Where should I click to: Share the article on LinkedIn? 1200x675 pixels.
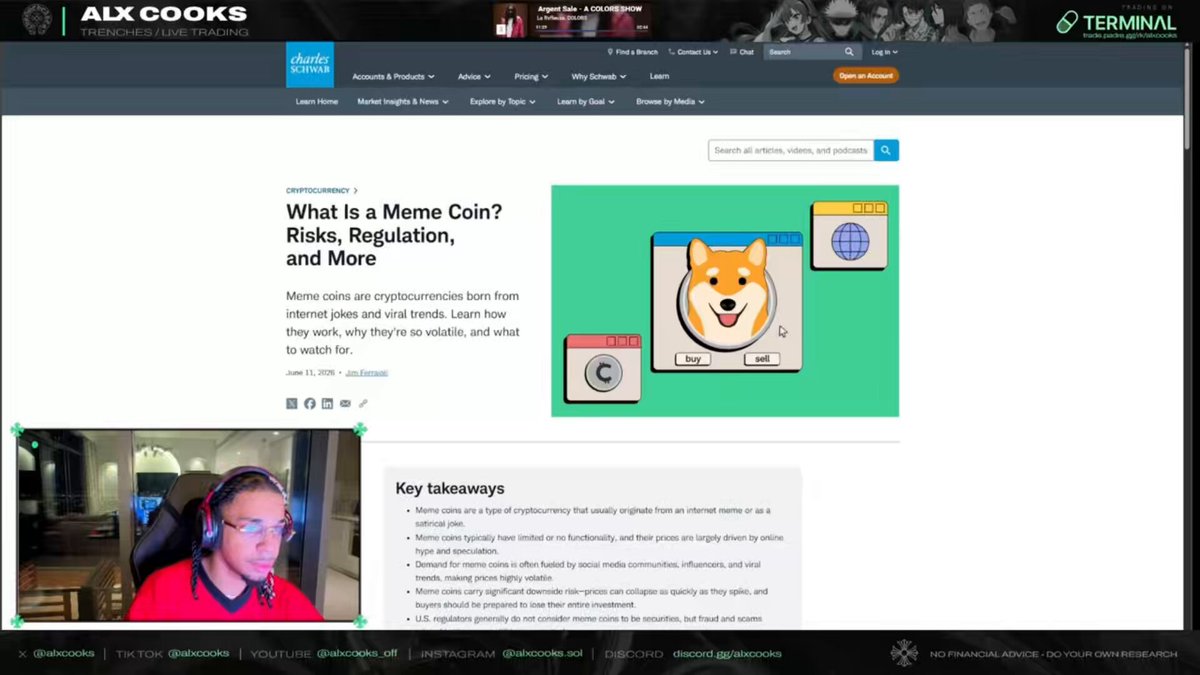click(327, 404)
